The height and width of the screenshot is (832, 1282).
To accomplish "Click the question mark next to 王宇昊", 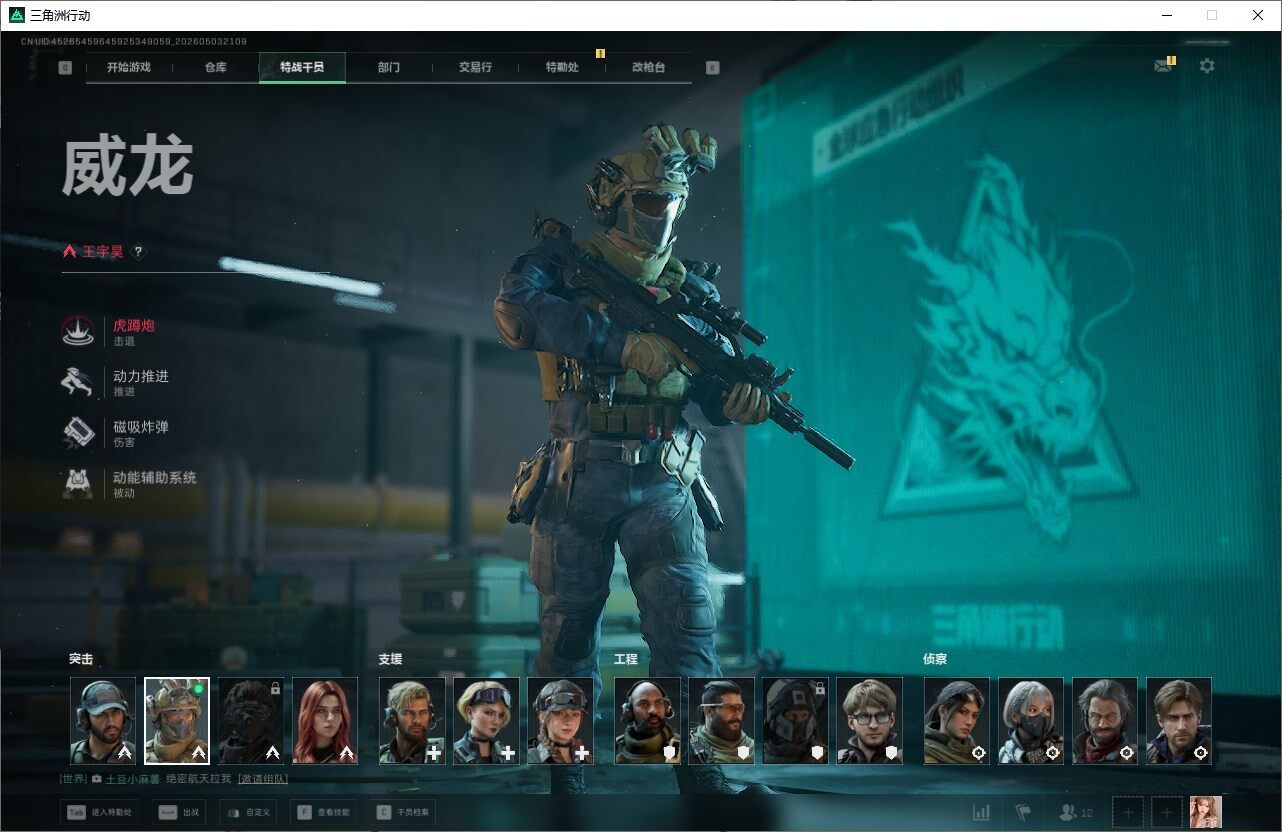I will pyautogui.click(x=139, y=252).
